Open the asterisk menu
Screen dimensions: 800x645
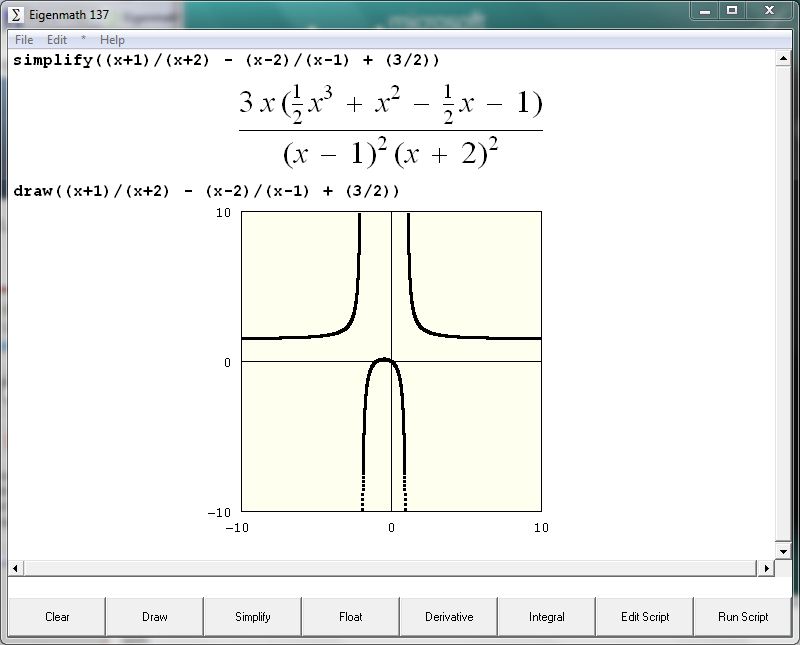point(84,40)
